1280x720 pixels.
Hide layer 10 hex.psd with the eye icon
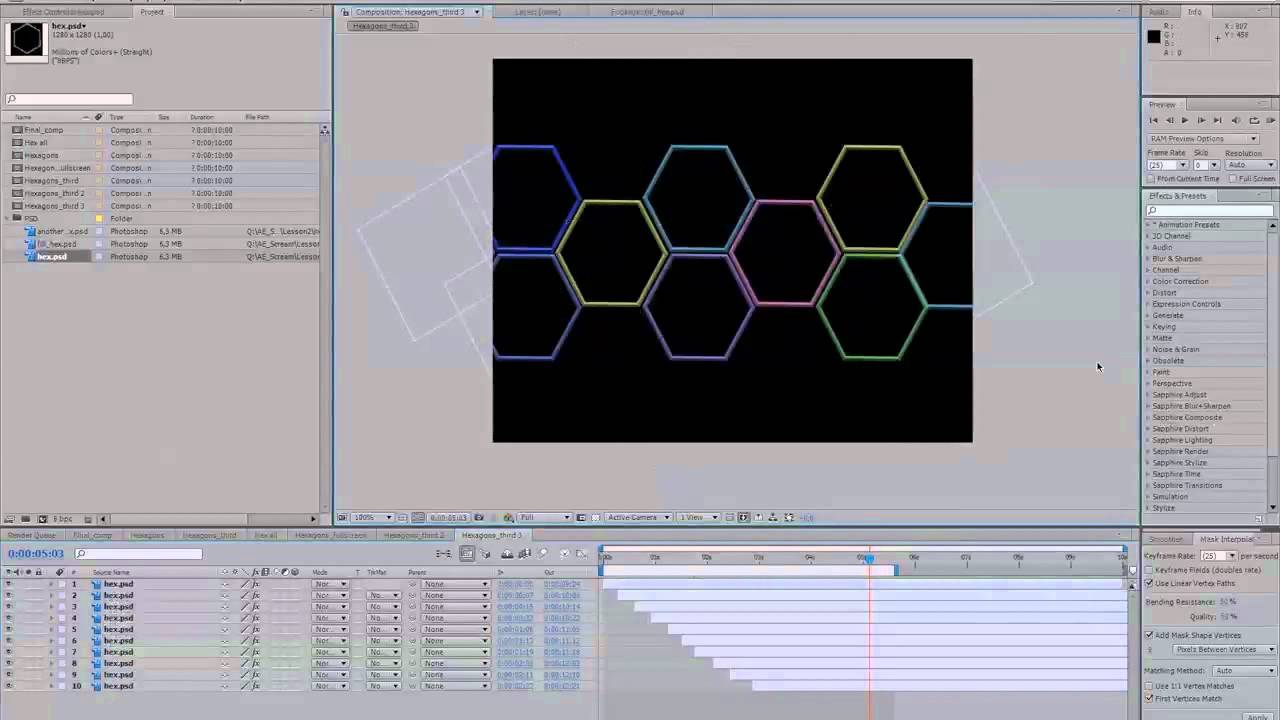[9, 686]
